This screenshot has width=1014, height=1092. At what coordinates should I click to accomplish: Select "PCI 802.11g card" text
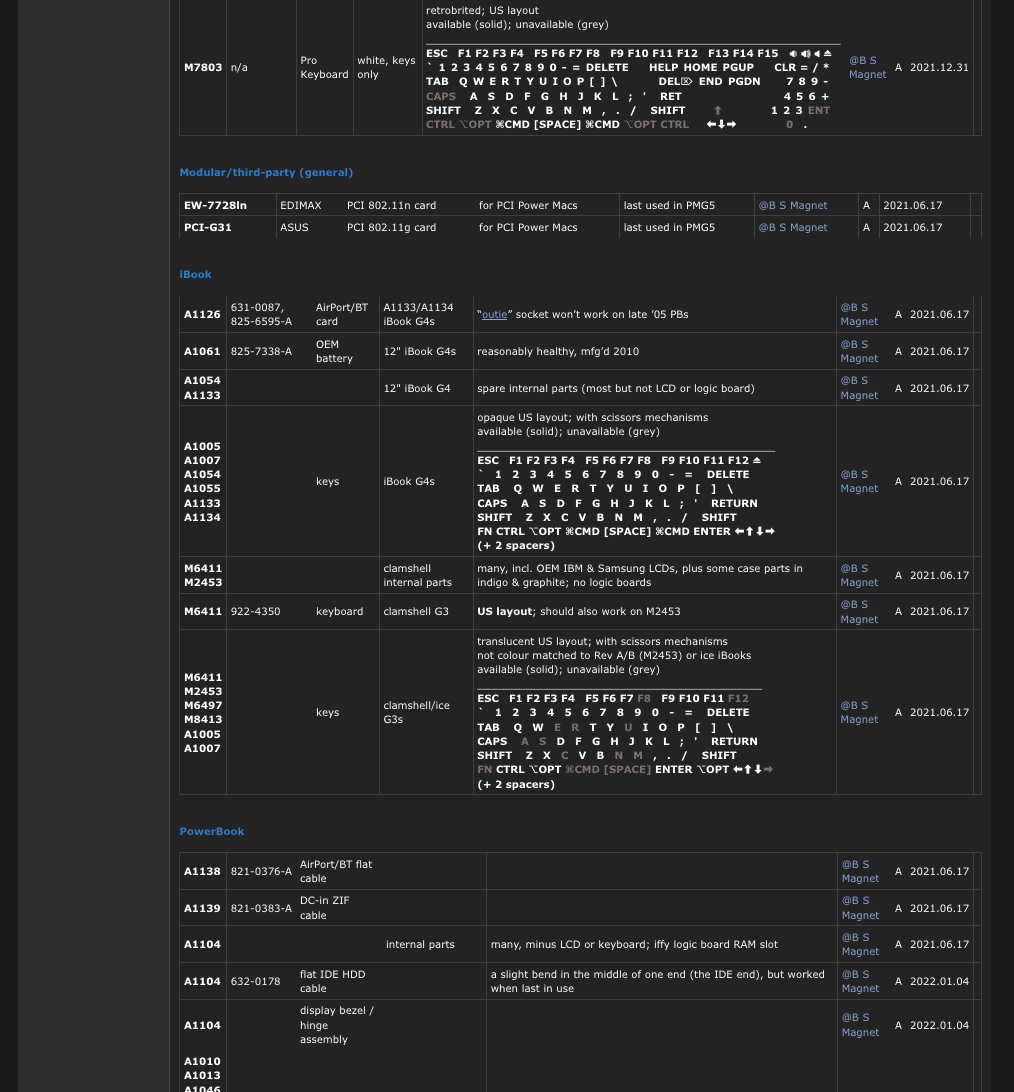(x=391, y=228)
